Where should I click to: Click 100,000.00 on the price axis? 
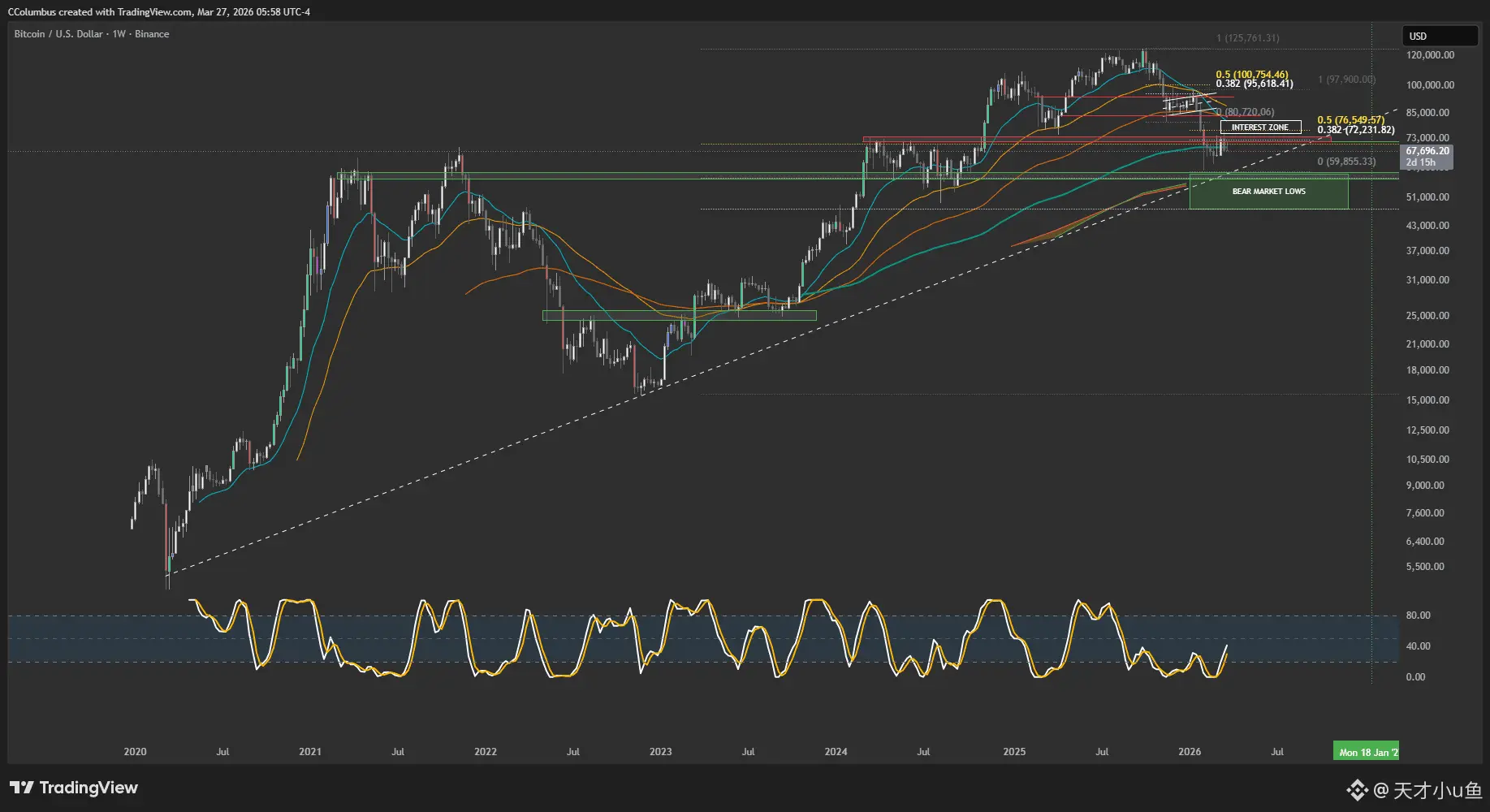1430,85
